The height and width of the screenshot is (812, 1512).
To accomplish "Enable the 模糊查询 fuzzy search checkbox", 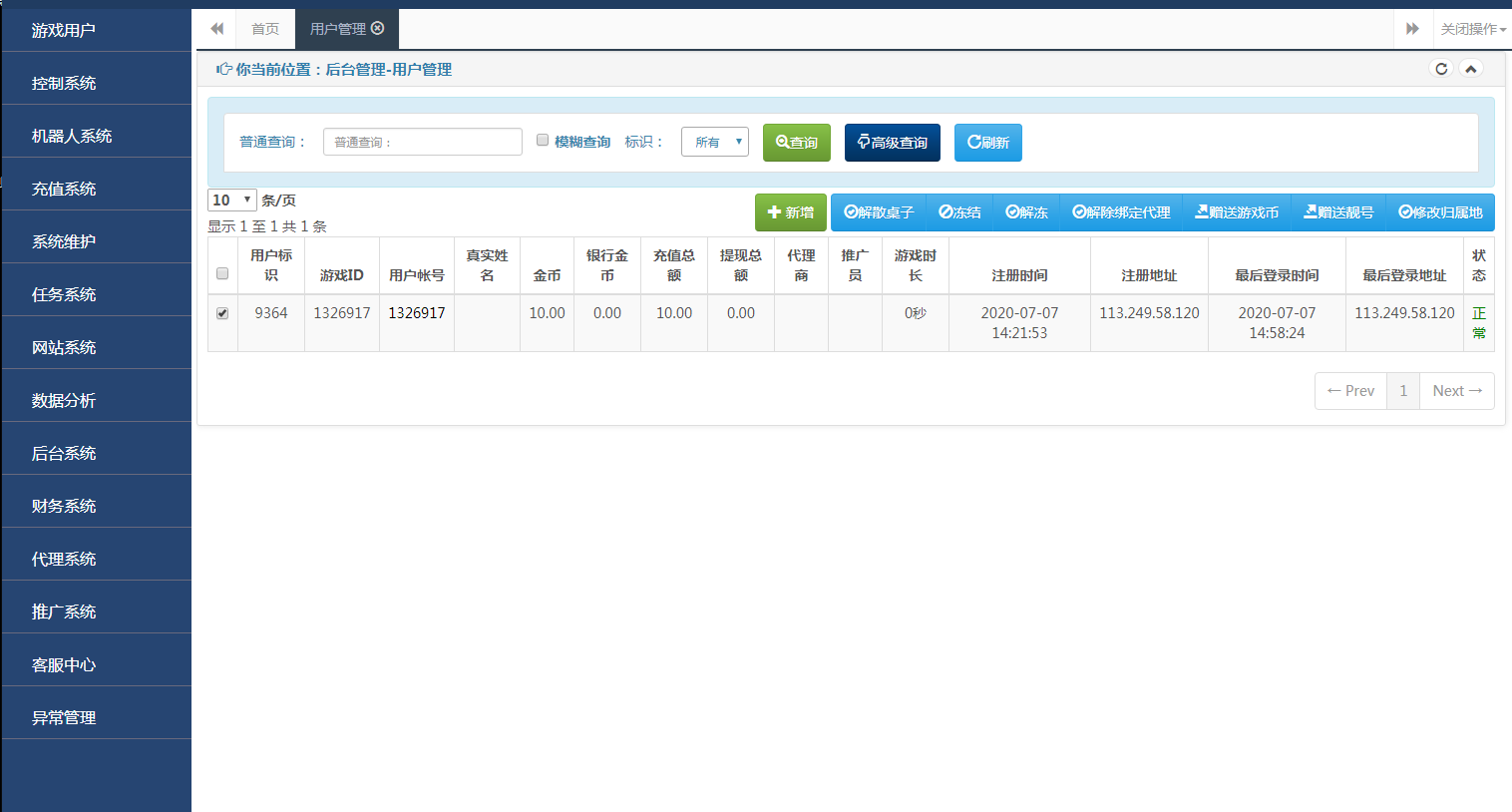I will click(543, 141).
